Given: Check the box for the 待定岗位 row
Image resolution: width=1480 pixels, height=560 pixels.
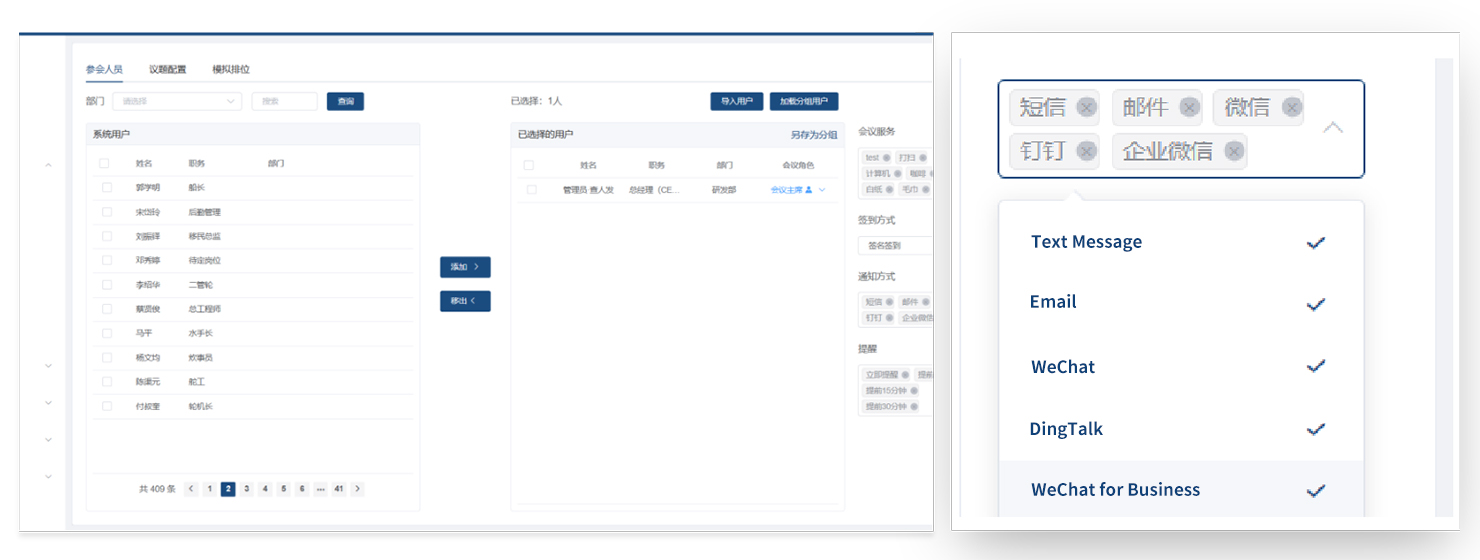Looking at the screenshot, I should tap(107, 260).
